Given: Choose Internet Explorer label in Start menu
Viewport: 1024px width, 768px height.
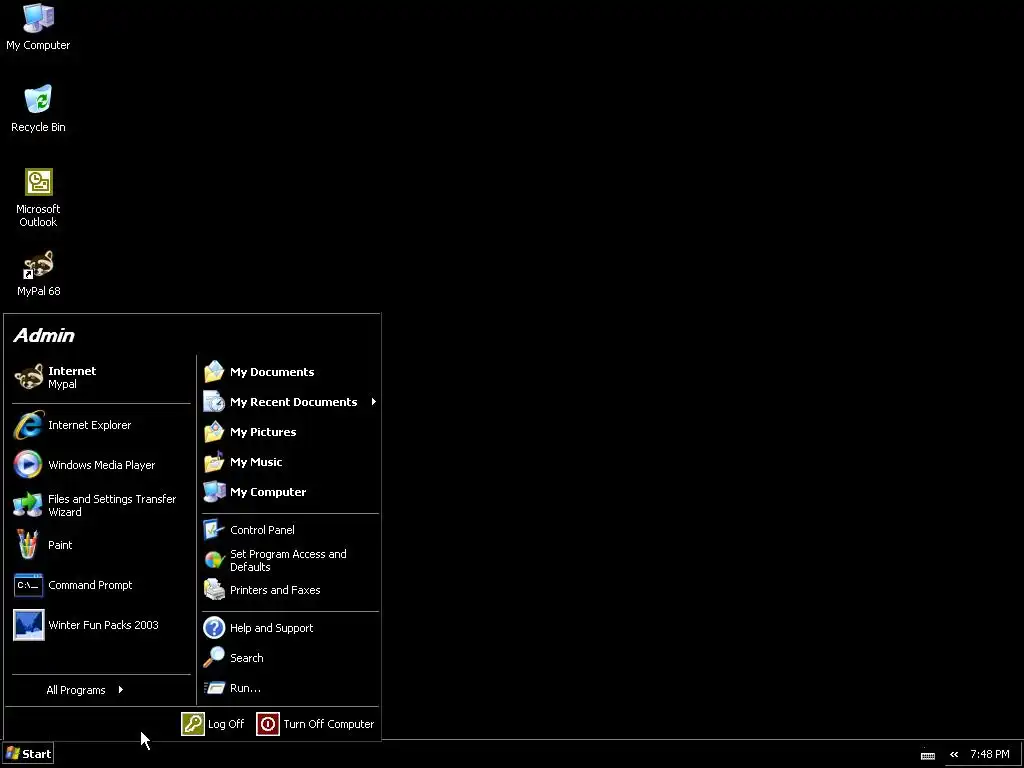Looking at the screenshot, I should [89, 425].
